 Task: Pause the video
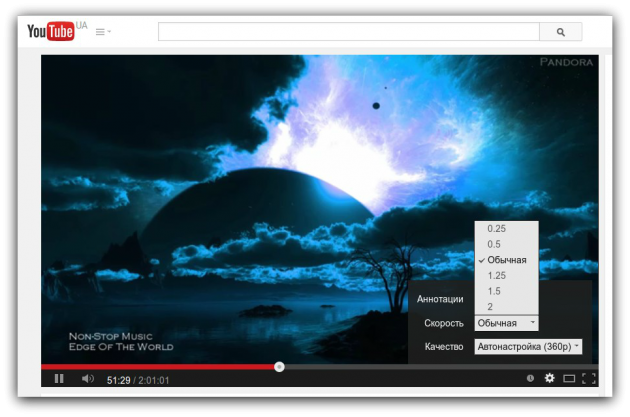[x=59, y=378]
